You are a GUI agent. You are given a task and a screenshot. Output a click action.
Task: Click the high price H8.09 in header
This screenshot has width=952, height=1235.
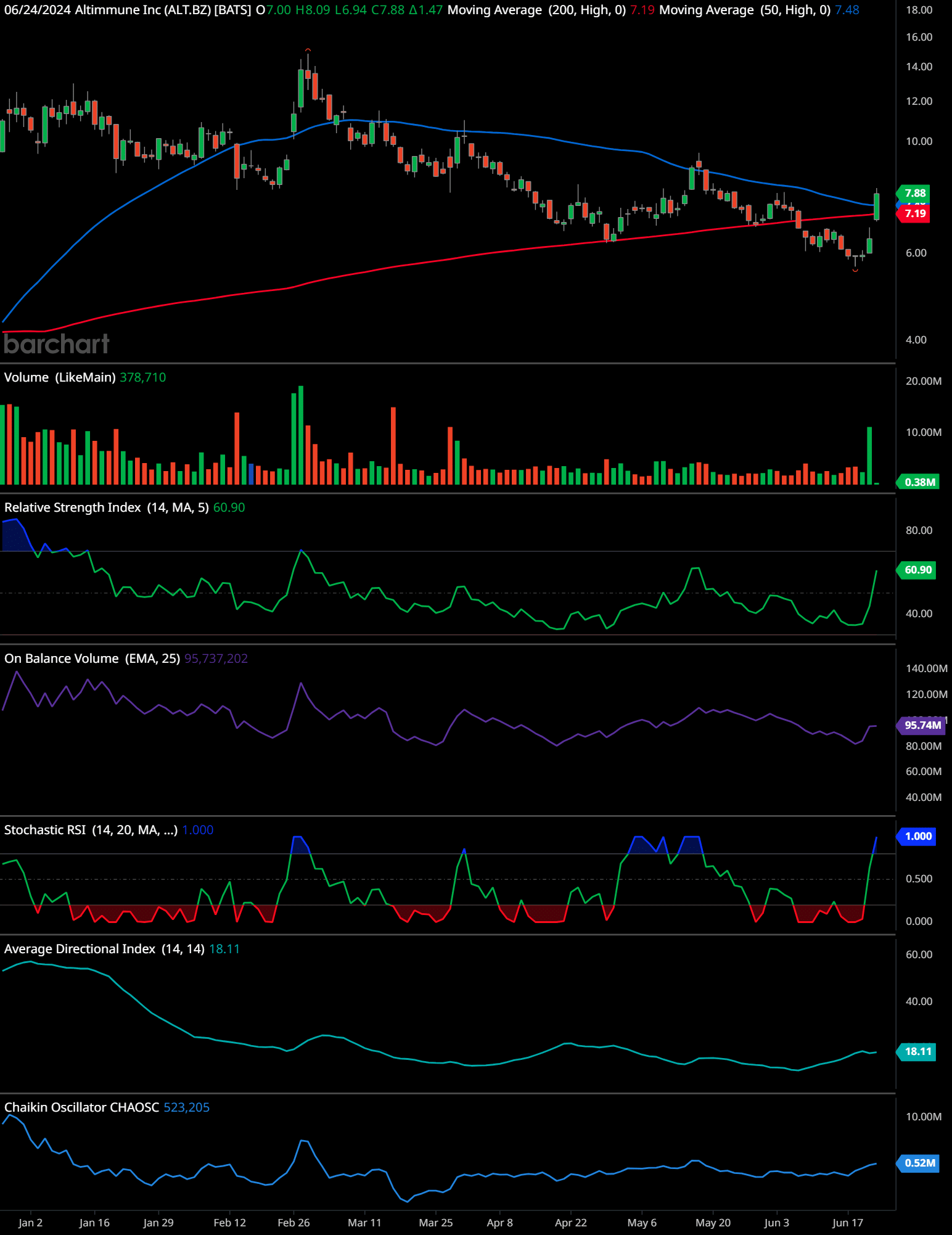pos(313,10)
